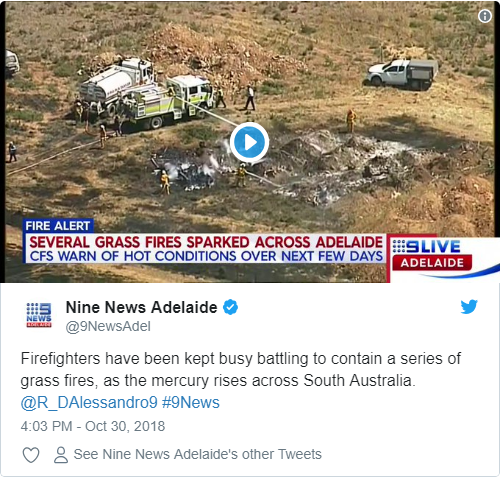The height and width of the screenshot is (478, 501).
Task: Click the CFS WARN OF HOT CONDITIONS subheadline
Action: pos(206,256)
